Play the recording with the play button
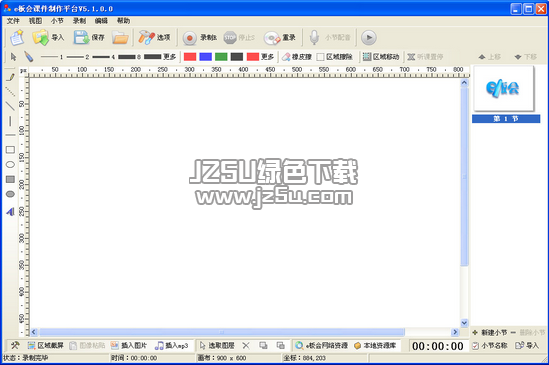The width and height of the screenshot is (549, 365). tap(369, 37)
